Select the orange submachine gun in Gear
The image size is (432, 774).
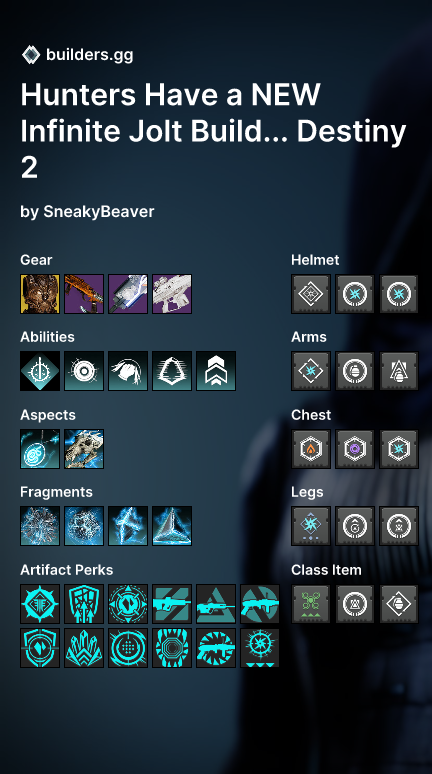pyautogui.click(x=84, y=294)
